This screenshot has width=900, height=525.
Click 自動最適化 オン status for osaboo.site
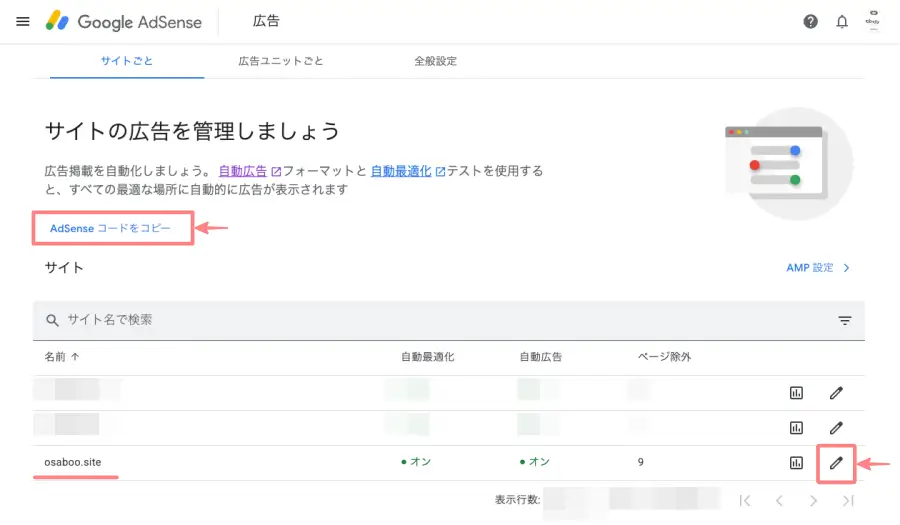click(x=416, y=462)
